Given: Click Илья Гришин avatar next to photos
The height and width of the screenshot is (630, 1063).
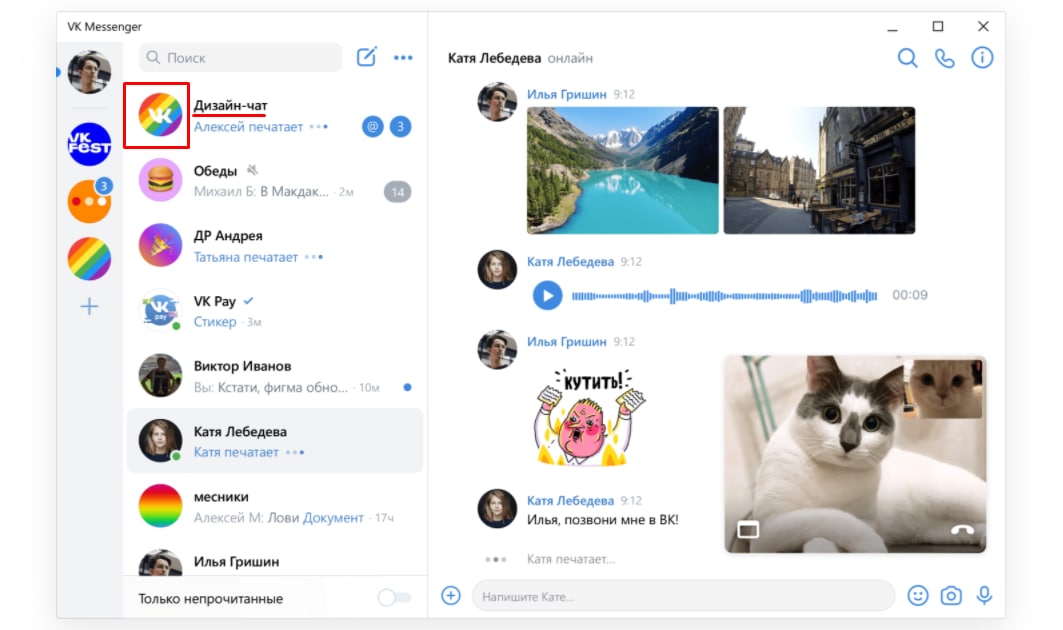Looking at the screenshot, I should tap(497, 102).
